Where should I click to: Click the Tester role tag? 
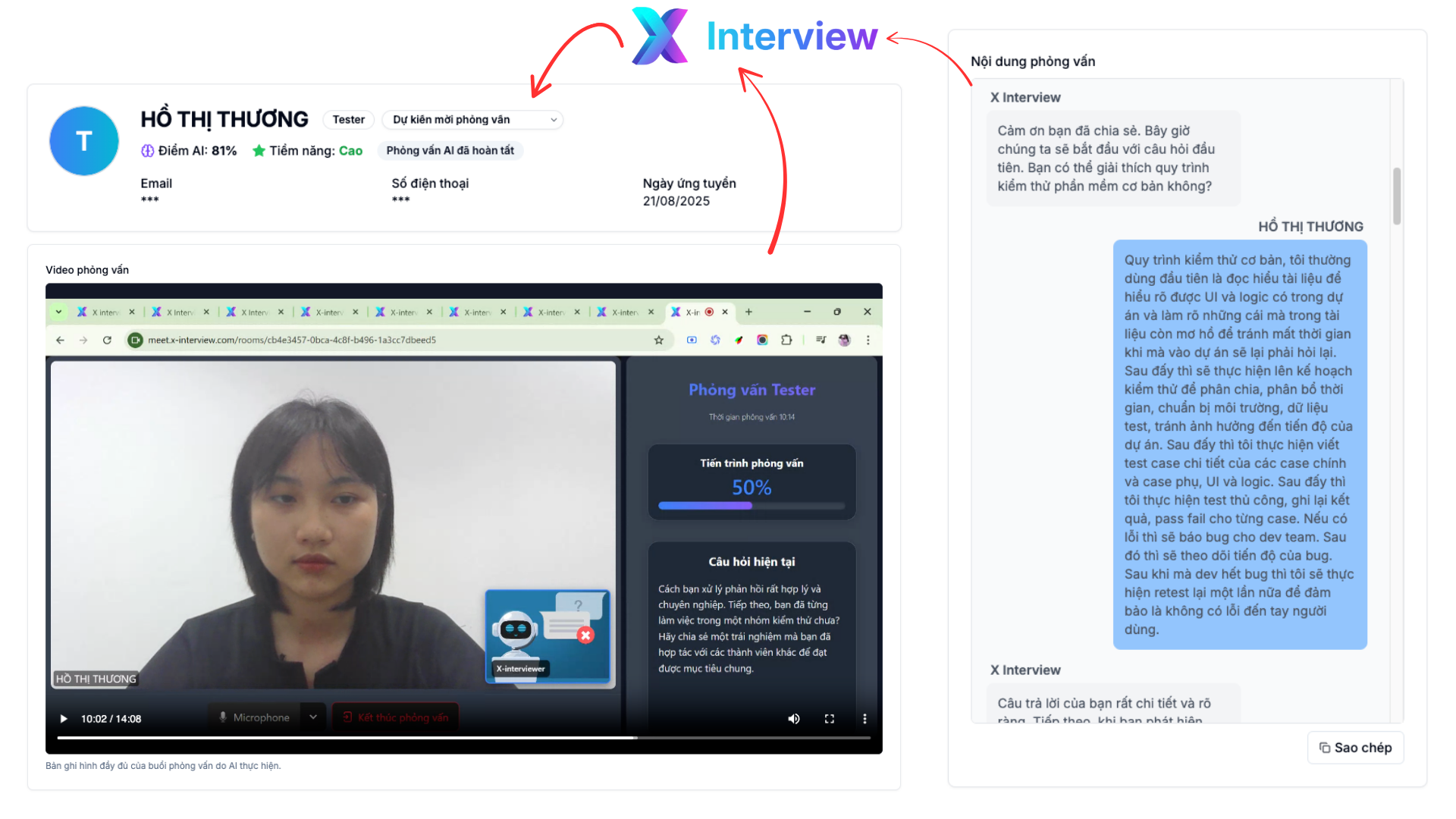348,120
